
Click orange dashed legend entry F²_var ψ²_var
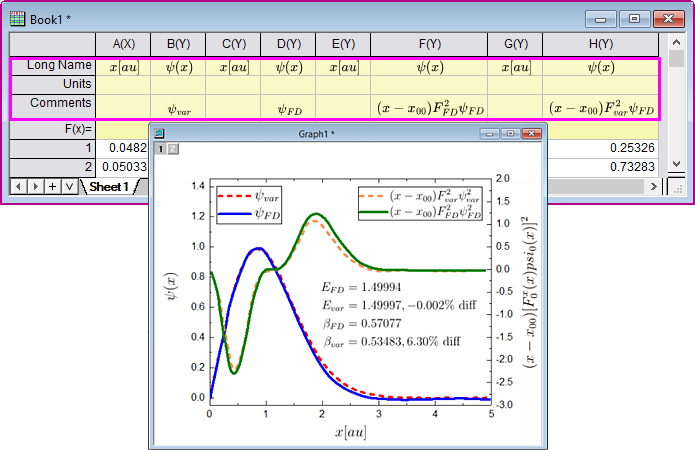click(x=419, y=196)
